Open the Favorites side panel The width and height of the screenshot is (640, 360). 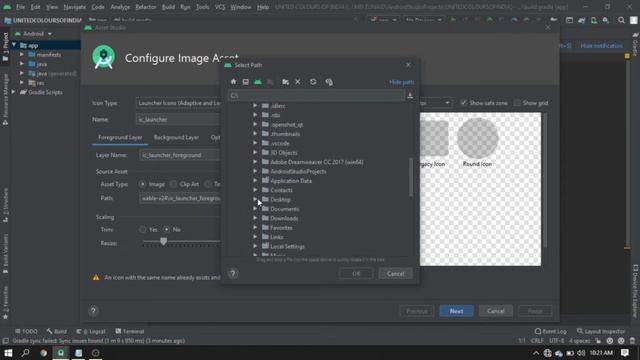pos(5,302)
